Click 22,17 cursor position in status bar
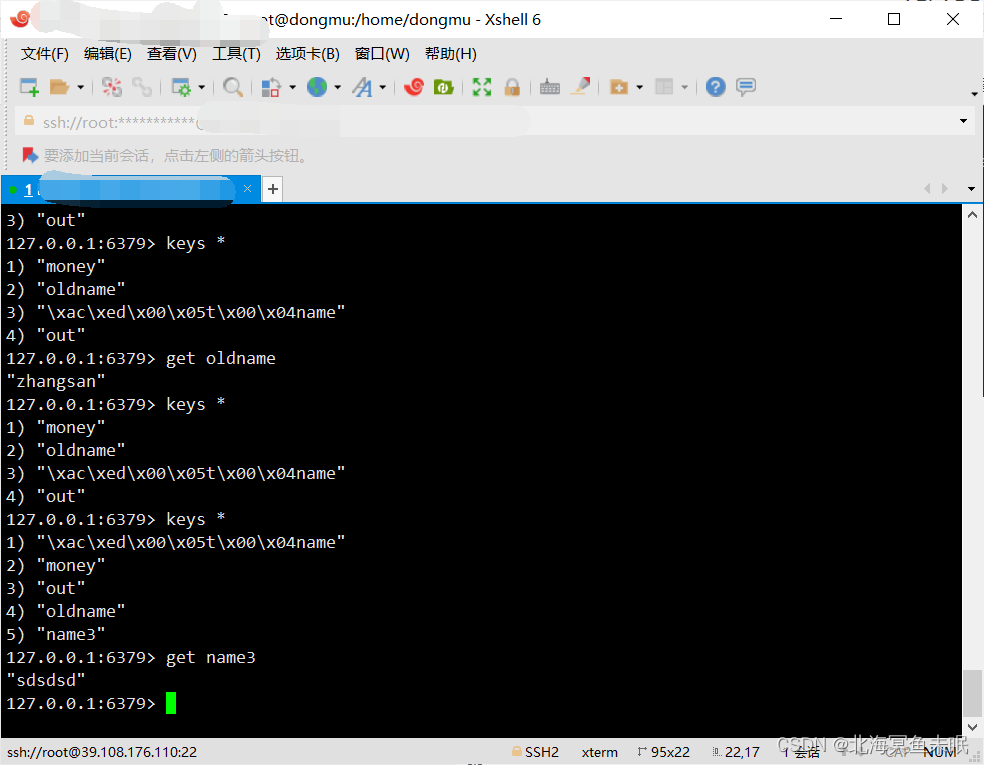The height and width of the screenshot is (765, 984). (x=736, y=752)
